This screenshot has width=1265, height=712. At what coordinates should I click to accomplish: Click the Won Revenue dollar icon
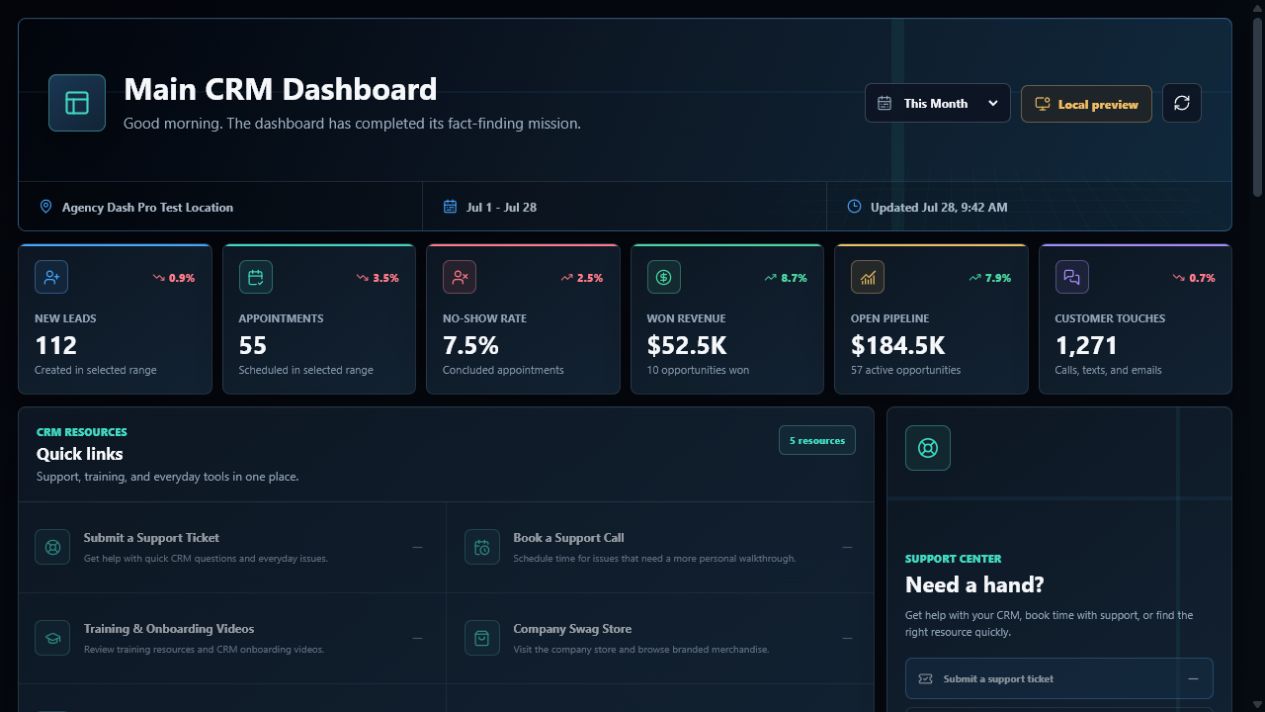tap(663, 277)
